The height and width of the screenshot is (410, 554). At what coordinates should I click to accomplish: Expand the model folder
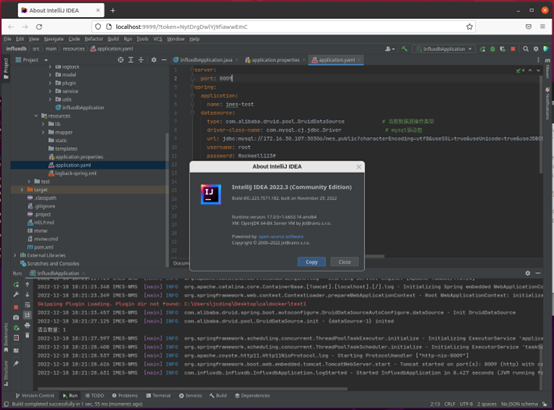tap(50, 75)
